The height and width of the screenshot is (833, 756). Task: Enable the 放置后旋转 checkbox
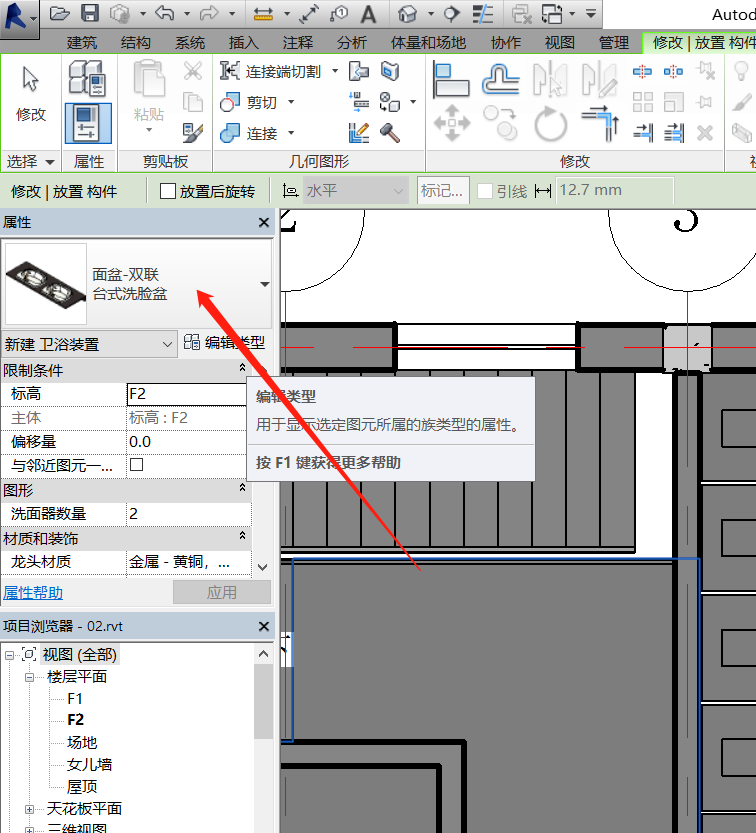pos(168,191)
